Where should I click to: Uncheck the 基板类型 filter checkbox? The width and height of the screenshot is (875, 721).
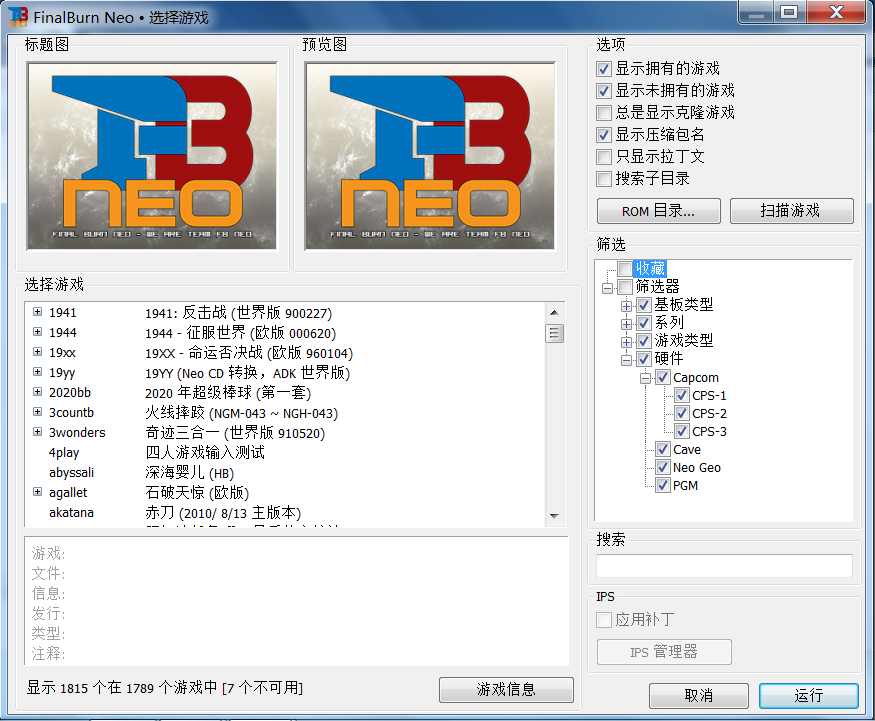[x=644, y=305]
